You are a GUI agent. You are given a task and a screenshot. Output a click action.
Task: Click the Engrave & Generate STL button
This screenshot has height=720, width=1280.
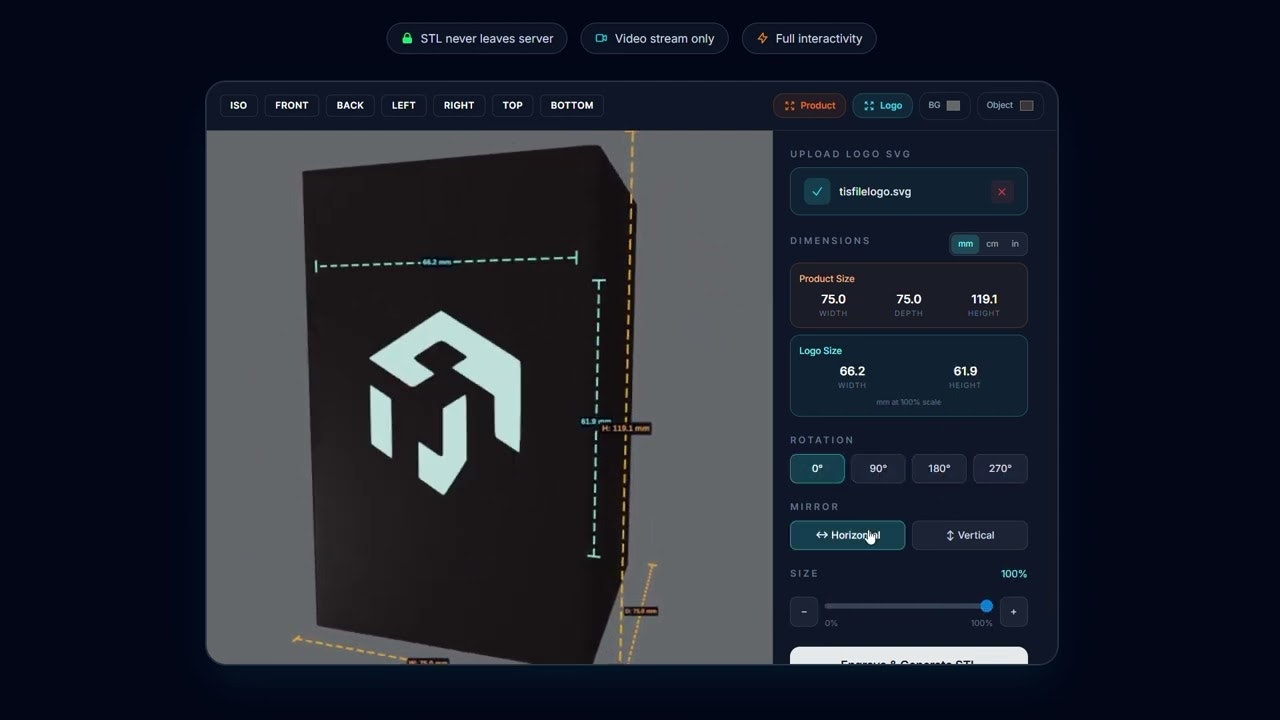pos(908,657)
